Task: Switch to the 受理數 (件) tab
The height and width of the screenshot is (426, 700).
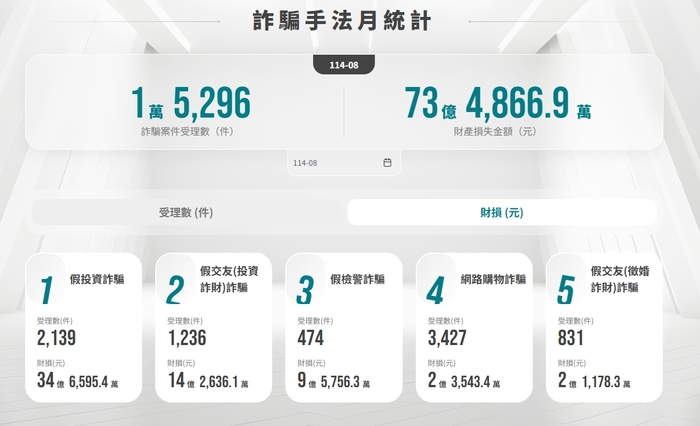Action: (186, 213)
